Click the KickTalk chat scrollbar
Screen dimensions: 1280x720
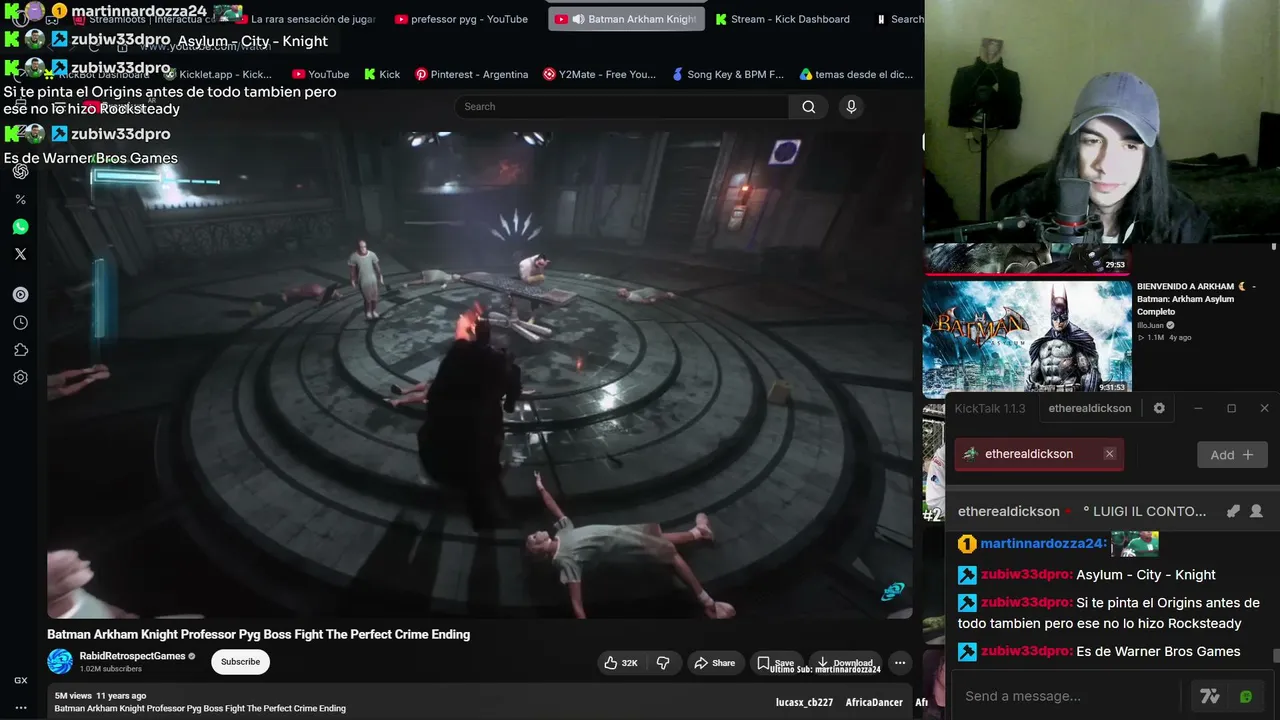(x=1275, y=656)
